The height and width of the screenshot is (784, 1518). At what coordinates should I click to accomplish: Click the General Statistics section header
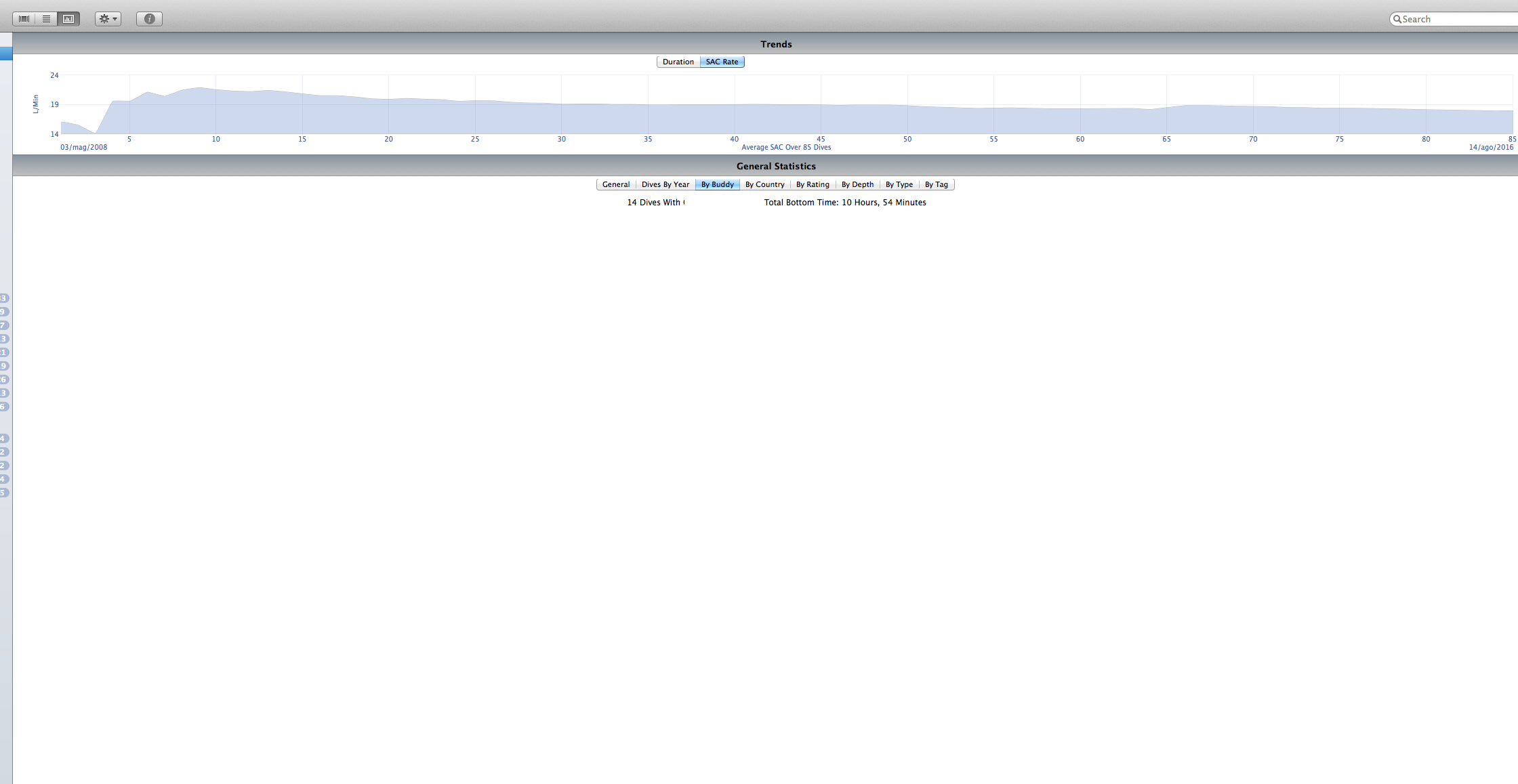pyautogui.click(x=776, y=166)
